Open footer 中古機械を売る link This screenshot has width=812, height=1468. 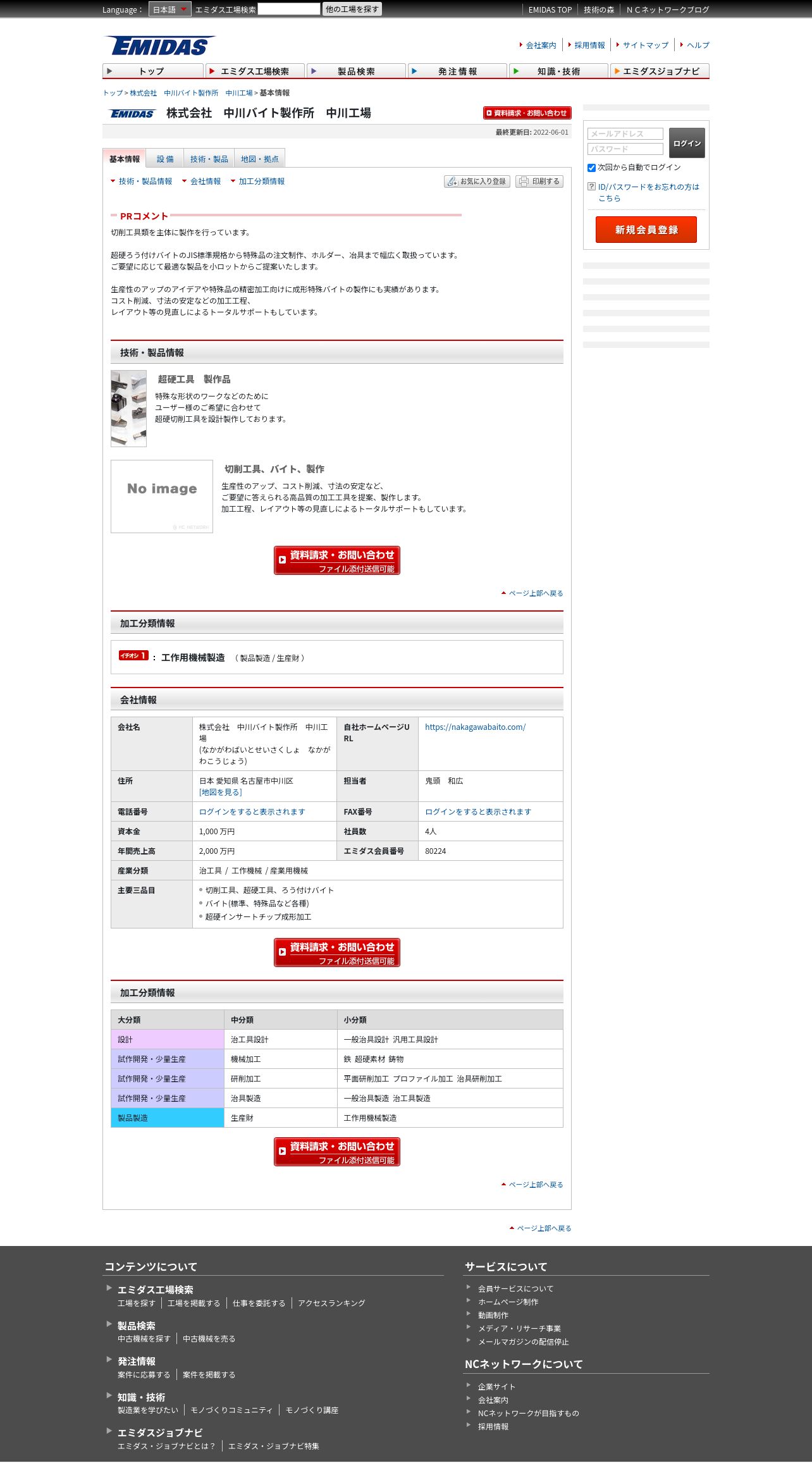209,1339
